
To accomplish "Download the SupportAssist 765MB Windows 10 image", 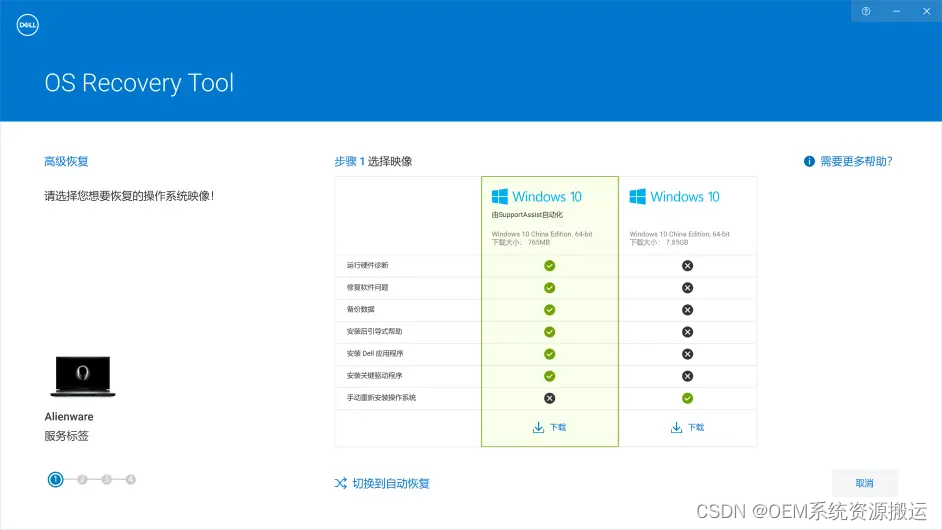I will tap(550, 427).
